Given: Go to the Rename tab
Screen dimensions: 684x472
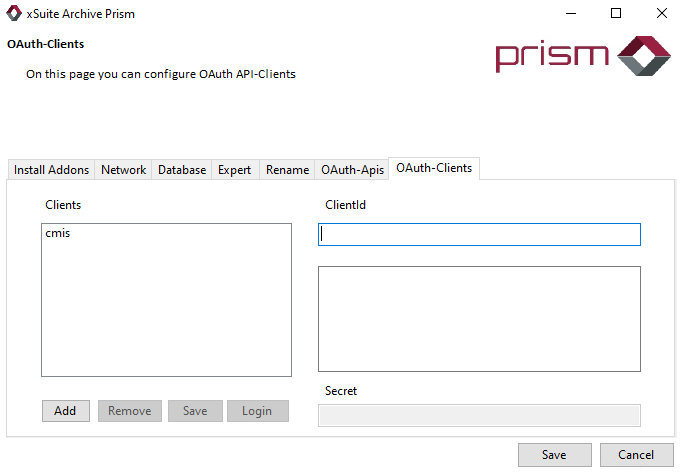Looking at the screenshot, I should (287, 170).
